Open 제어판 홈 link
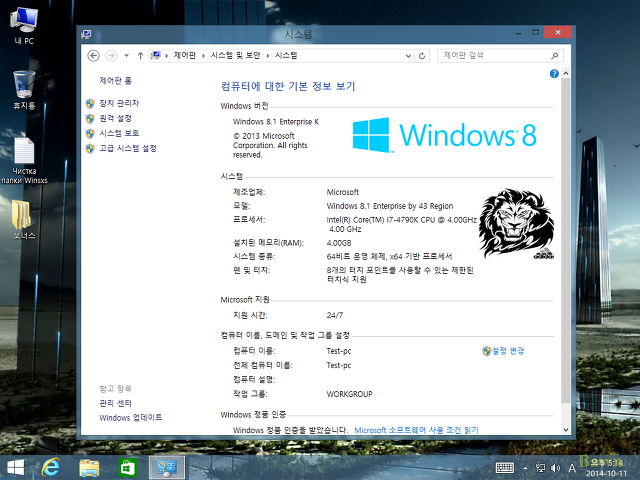 click(116, 80)
